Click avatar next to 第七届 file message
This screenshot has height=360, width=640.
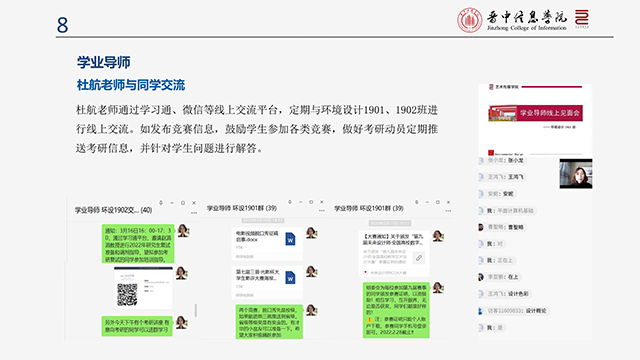pyautogui.click(x=311, y=271)
